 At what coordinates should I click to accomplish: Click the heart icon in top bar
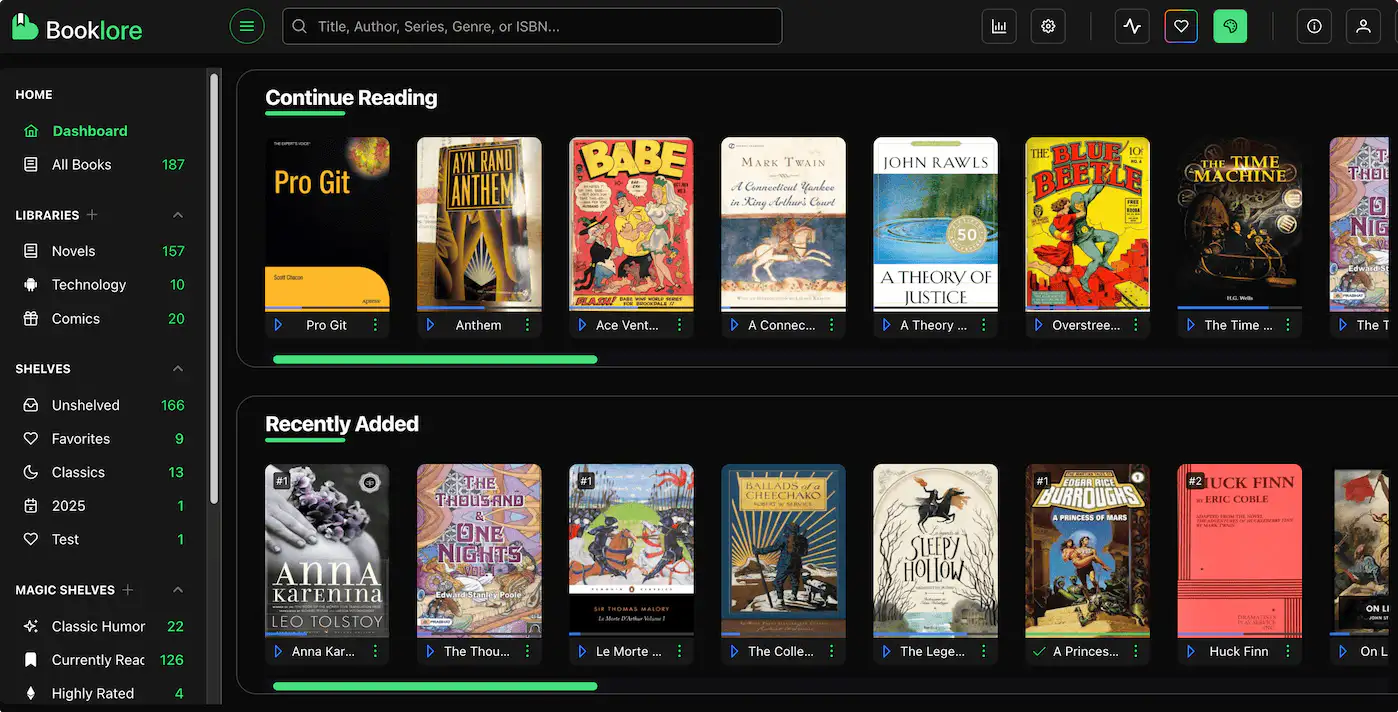(1181, 27)
